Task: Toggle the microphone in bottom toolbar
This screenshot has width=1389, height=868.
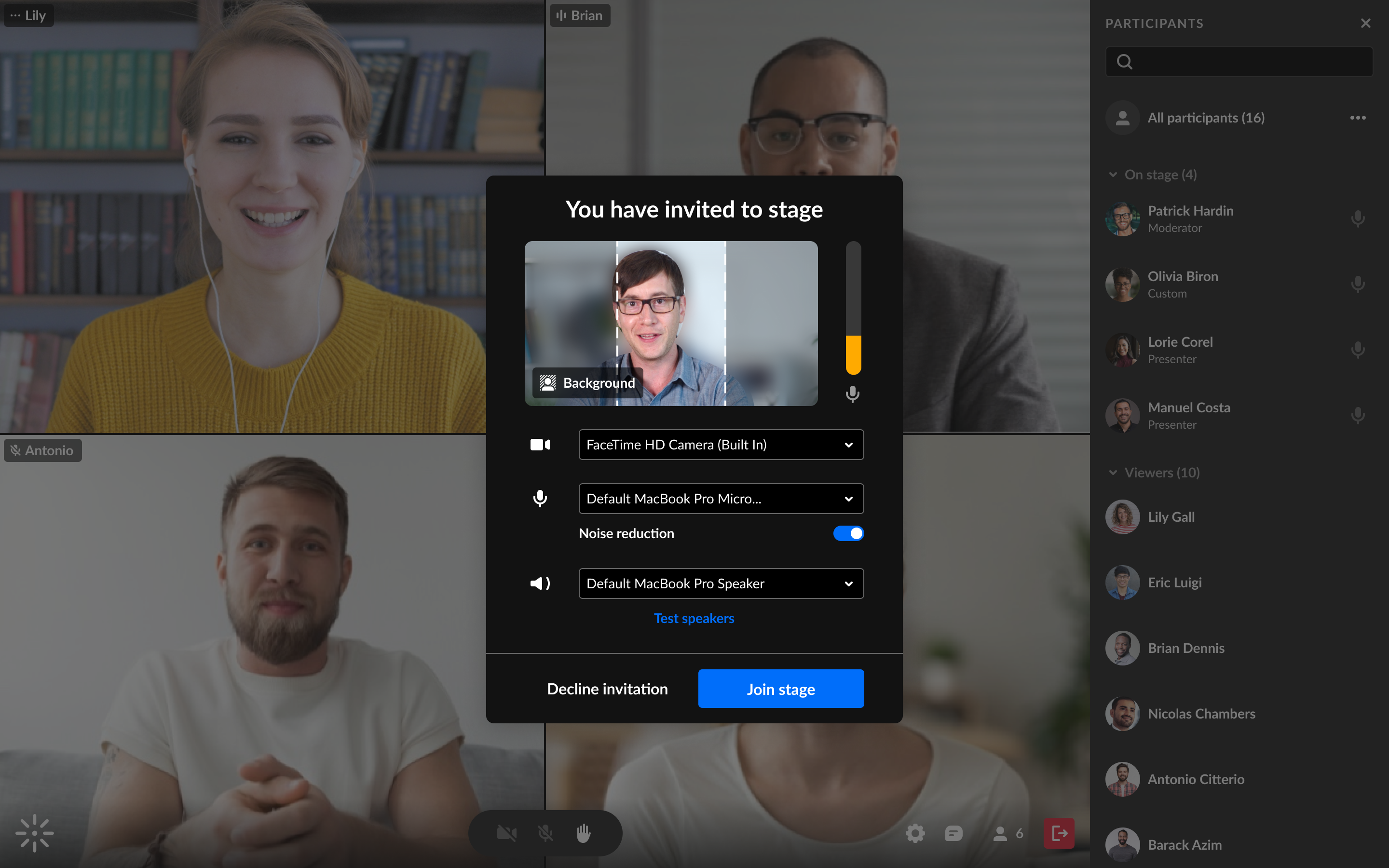Action: pos(545,833)
